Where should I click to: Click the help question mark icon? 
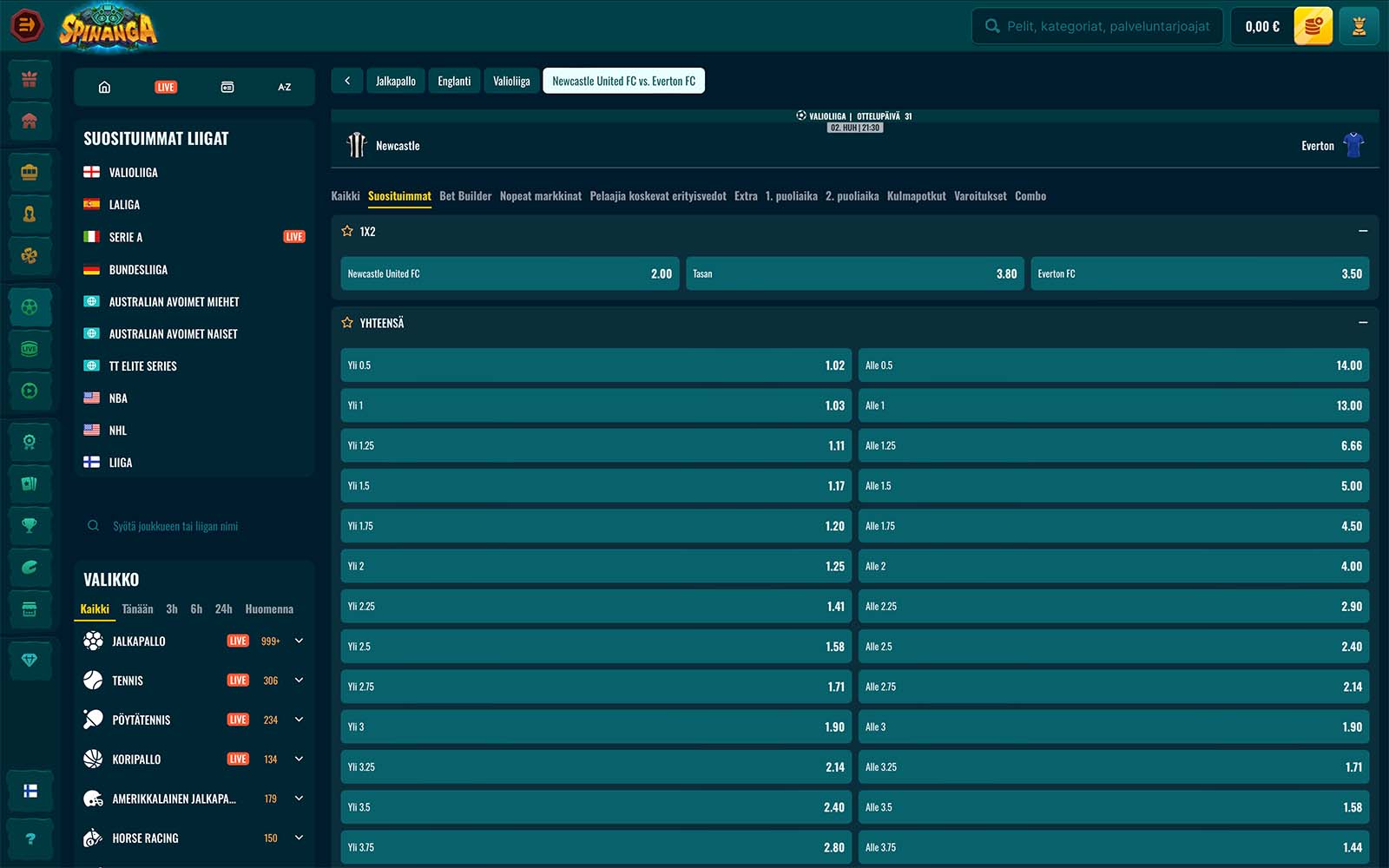(x=30, y=838)
